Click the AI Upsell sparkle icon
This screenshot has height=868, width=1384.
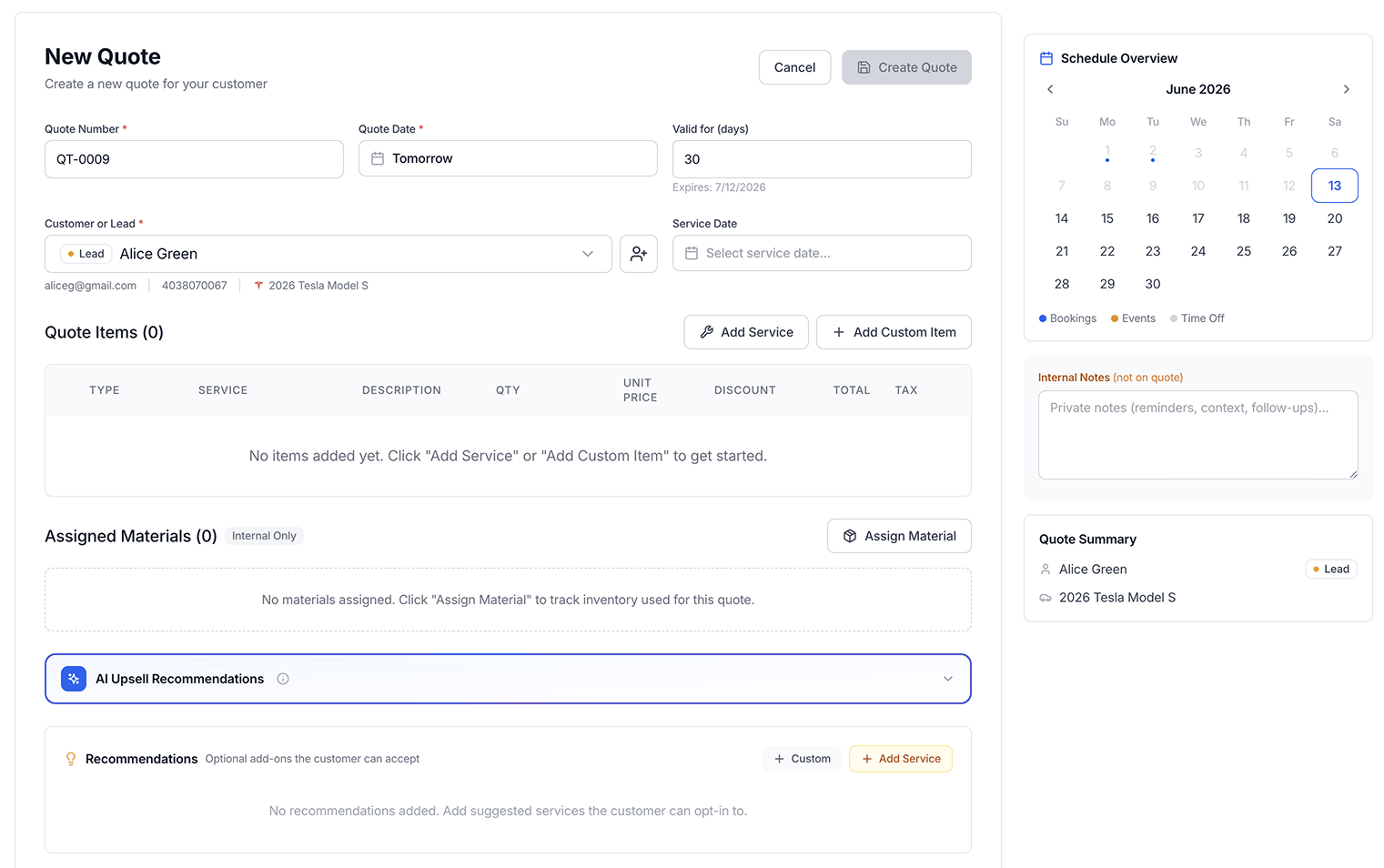[x=74, y=679]
